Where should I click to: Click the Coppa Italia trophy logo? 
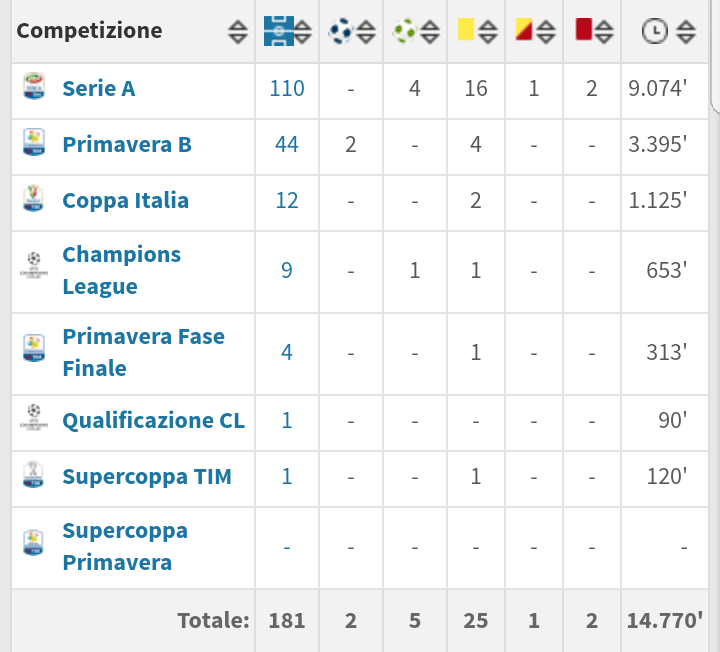(x=34, y=198)
